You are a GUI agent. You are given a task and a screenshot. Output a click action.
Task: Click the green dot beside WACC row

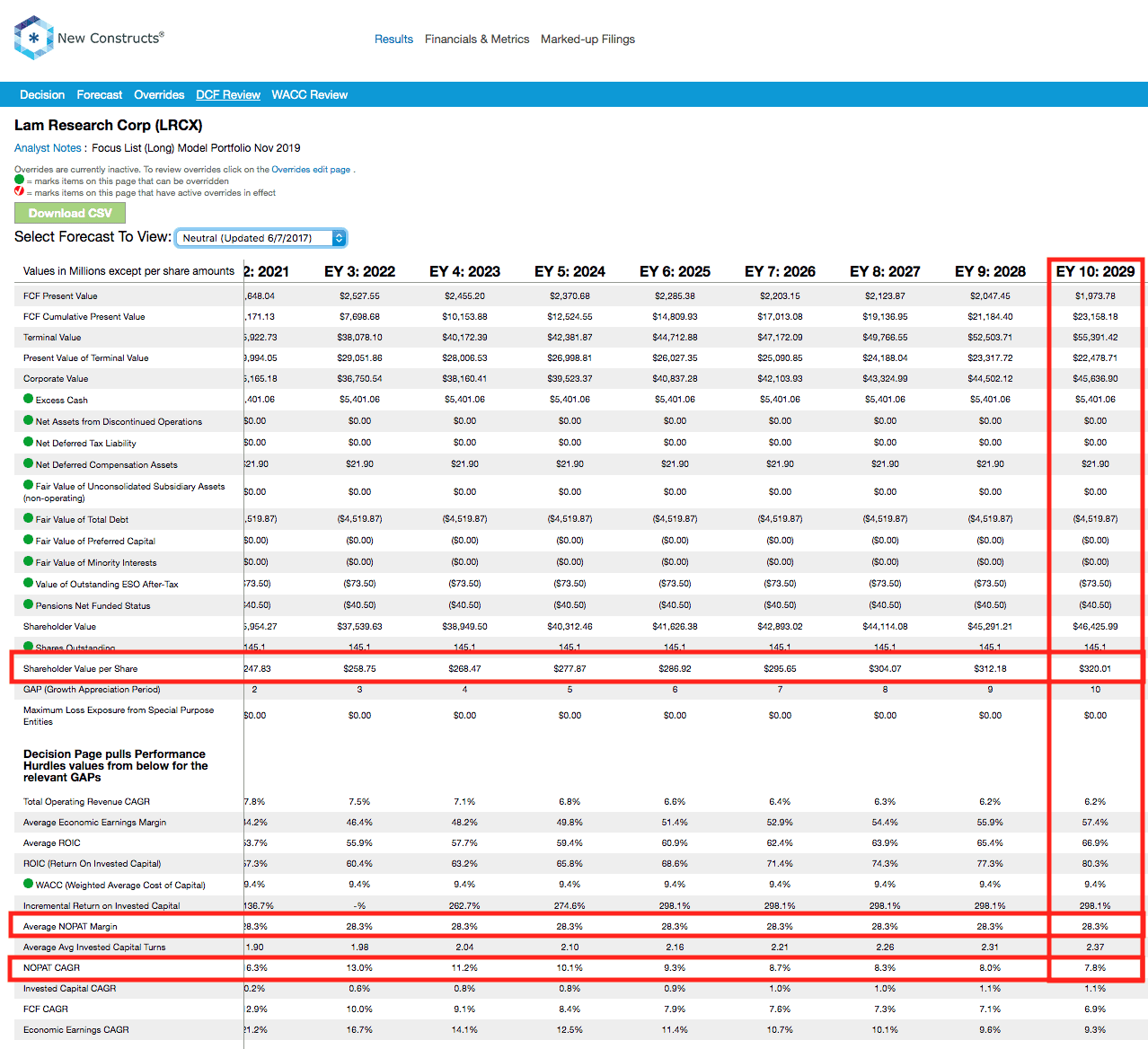29,884
